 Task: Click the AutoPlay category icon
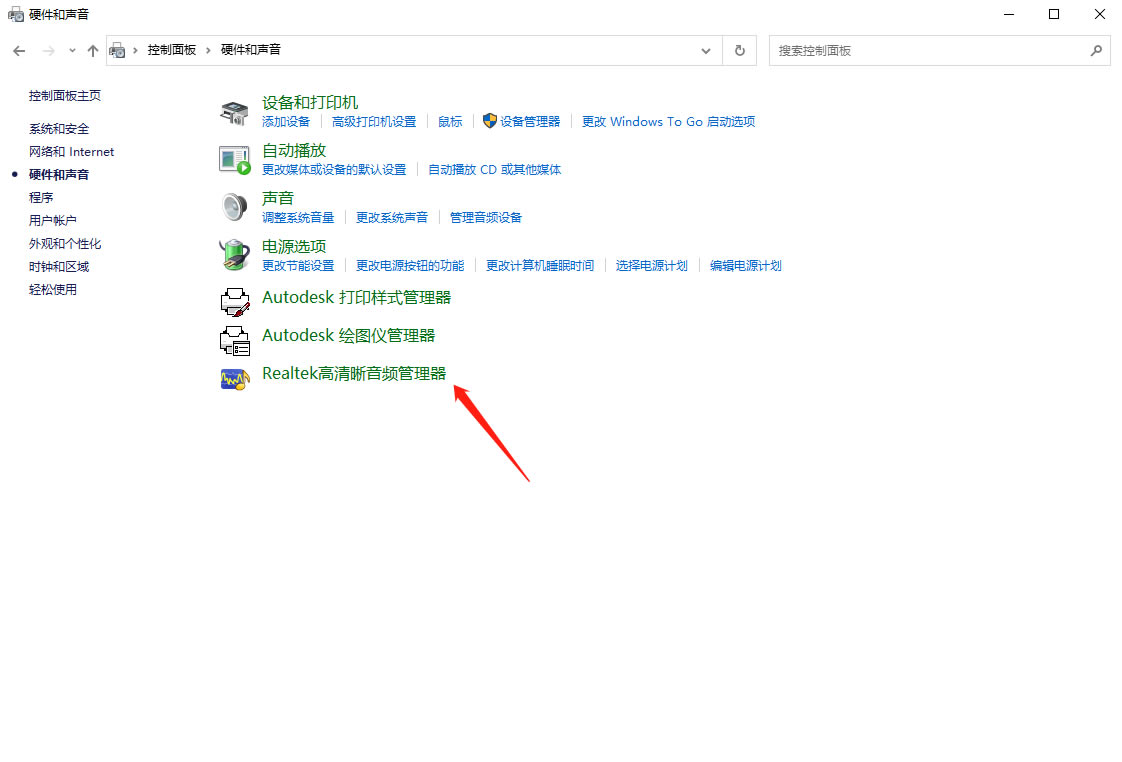234,159
